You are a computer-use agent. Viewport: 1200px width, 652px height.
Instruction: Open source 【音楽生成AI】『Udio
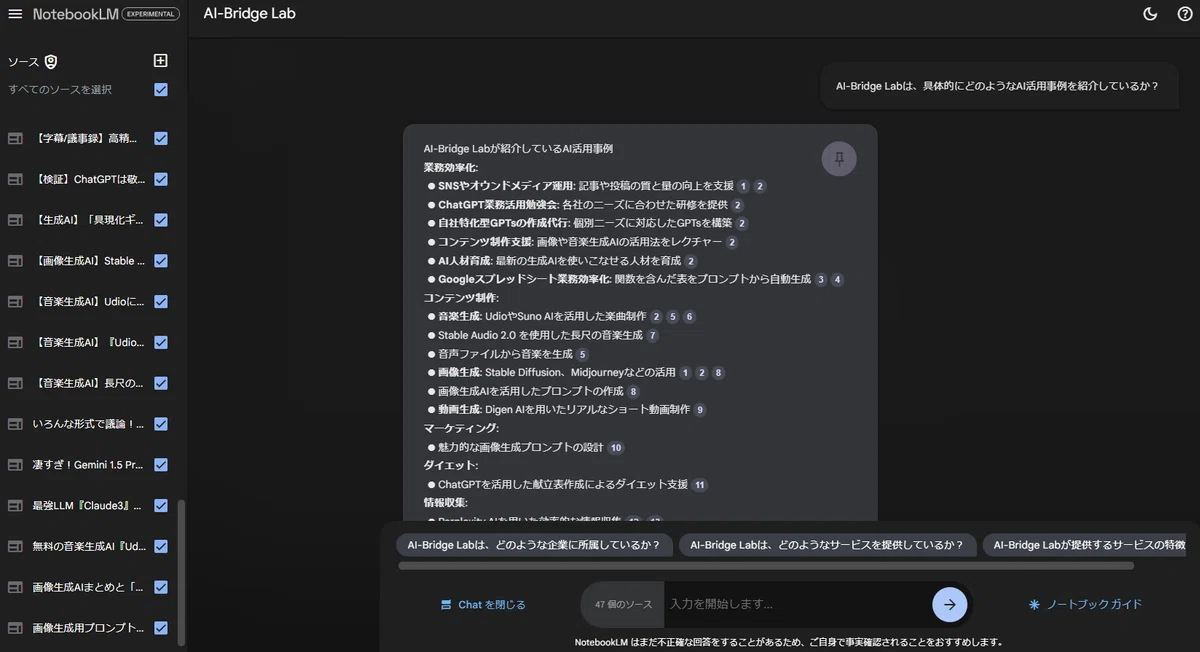(89, 342)
